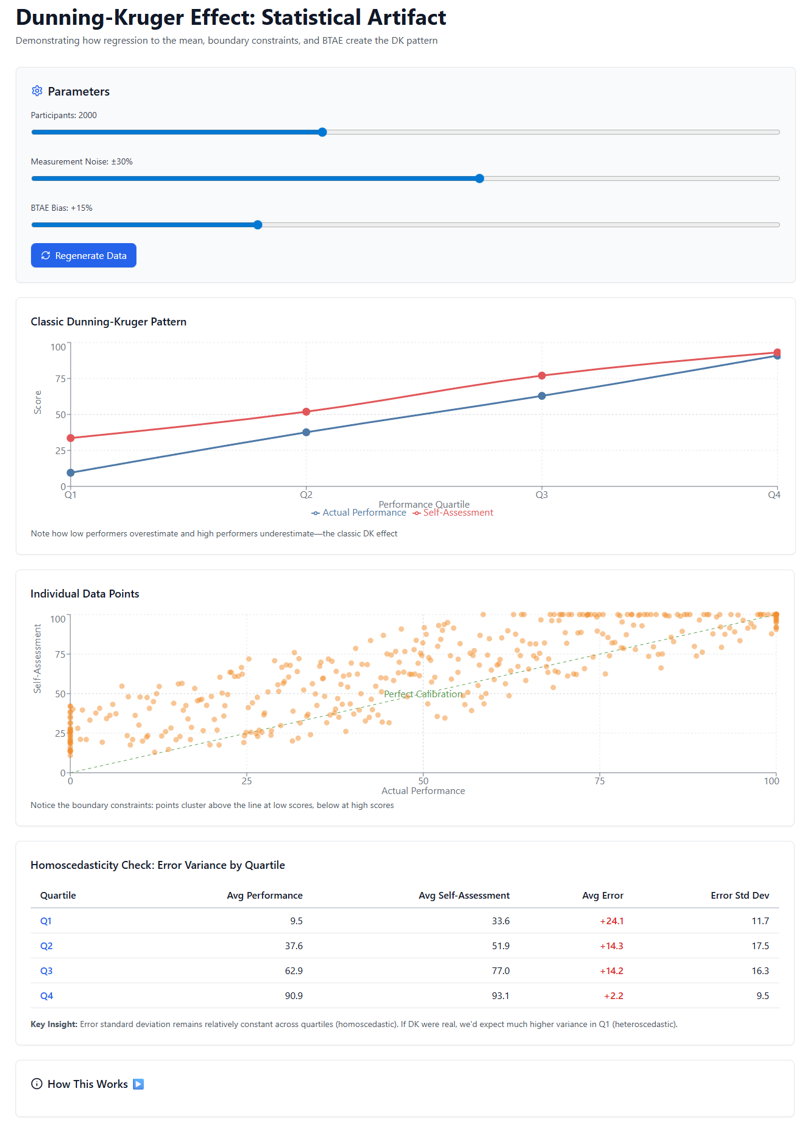
Task: Expand the How This Works section
Action: coord(87,1084)
